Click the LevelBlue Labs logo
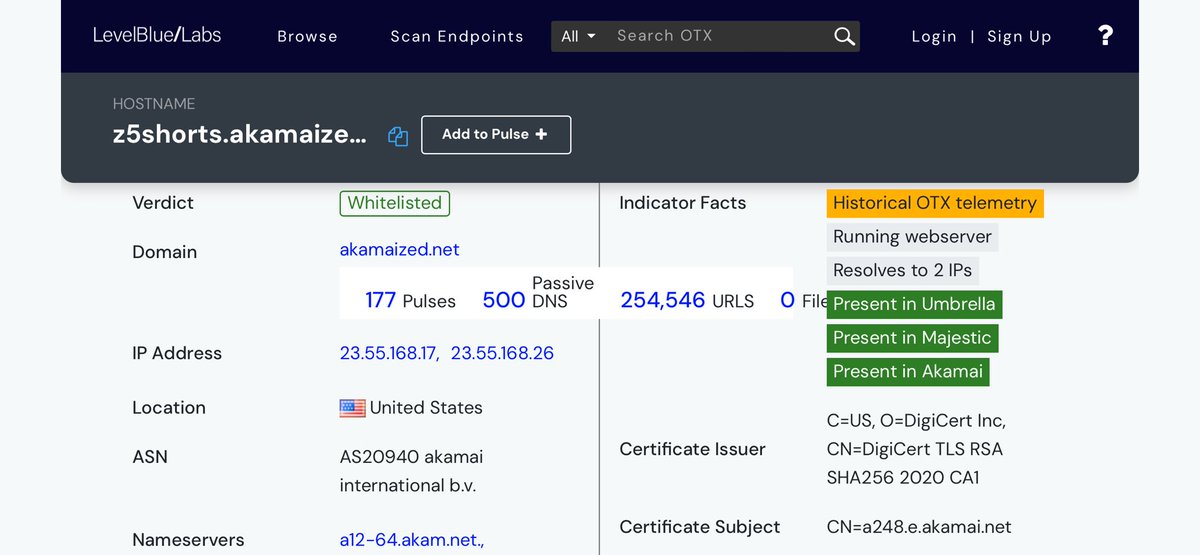 pos(157,35)
